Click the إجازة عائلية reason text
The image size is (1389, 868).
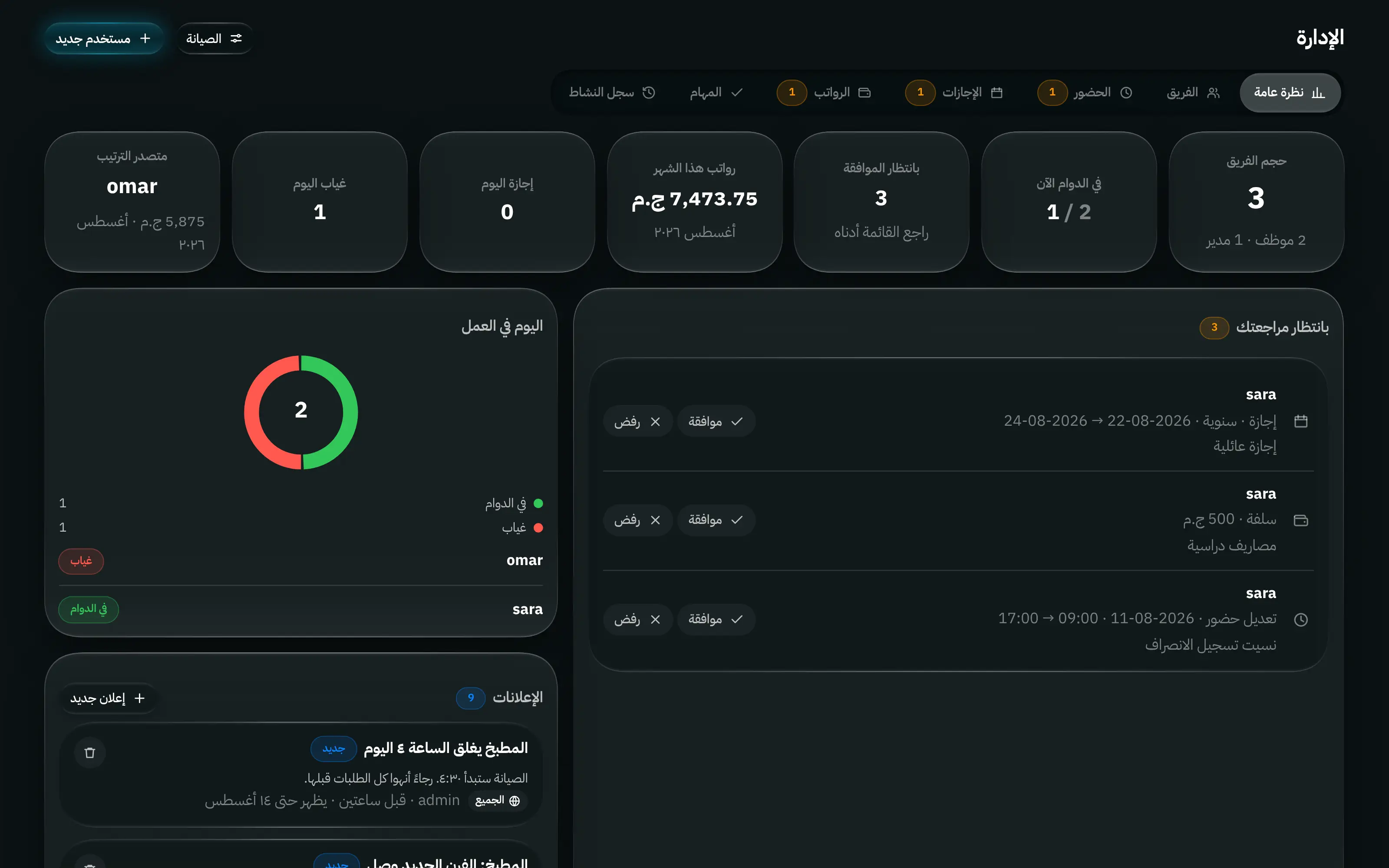click(x=1245, y=446)
